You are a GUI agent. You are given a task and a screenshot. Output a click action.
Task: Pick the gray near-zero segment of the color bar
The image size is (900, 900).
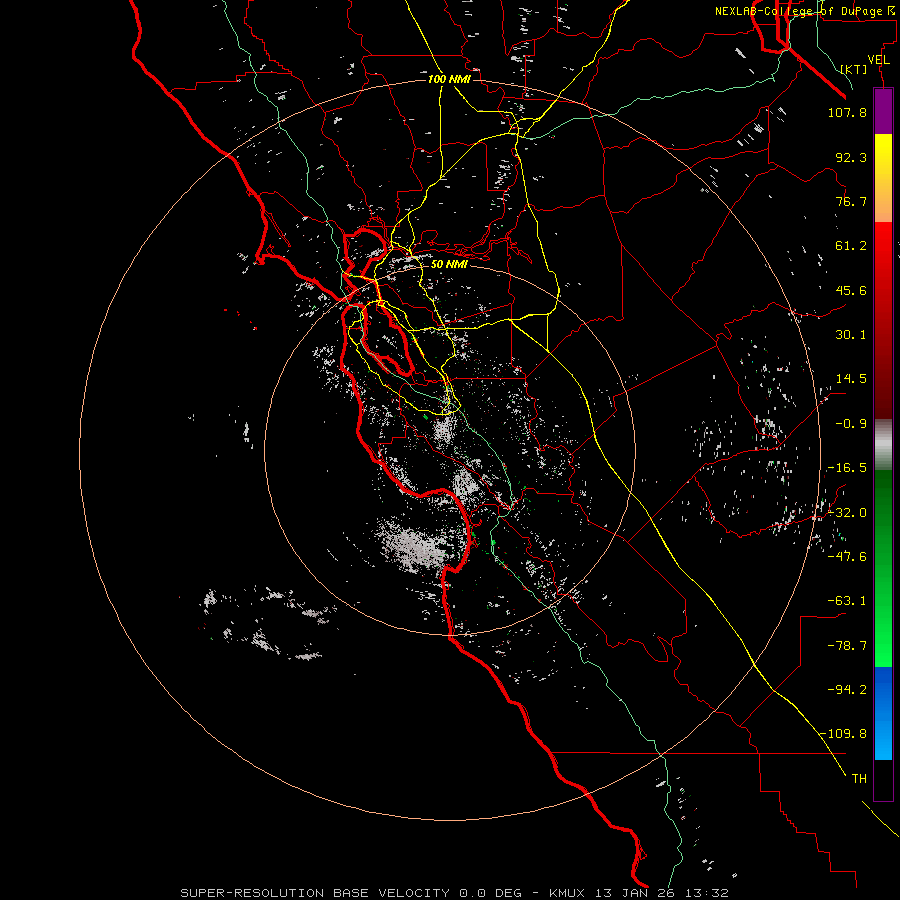point(883,445)
